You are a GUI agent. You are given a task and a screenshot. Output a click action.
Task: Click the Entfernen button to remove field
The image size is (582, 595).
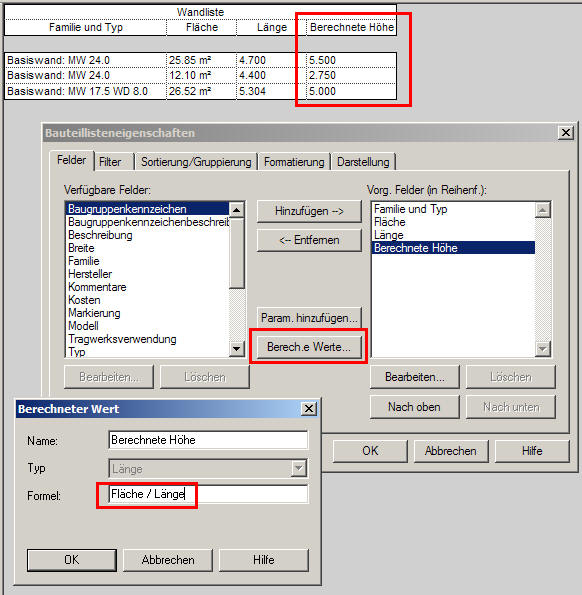[309, 240]
